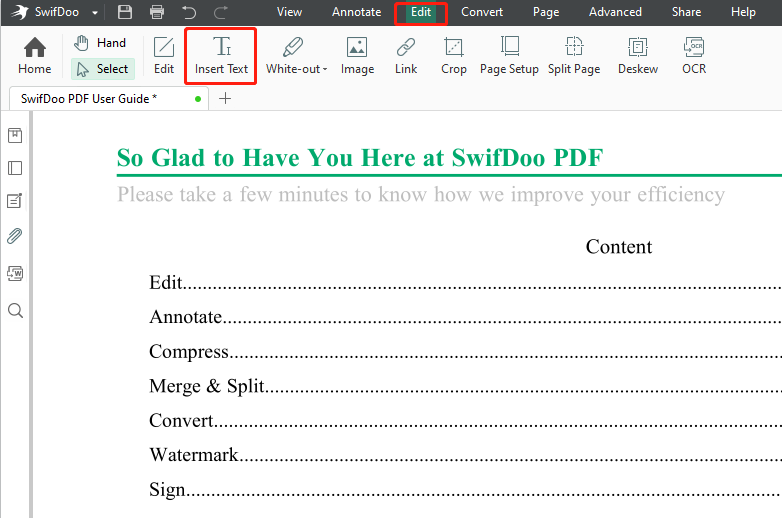Switch to Hand mode
This screenshot has width=782, height=518.
pos(100,43)
